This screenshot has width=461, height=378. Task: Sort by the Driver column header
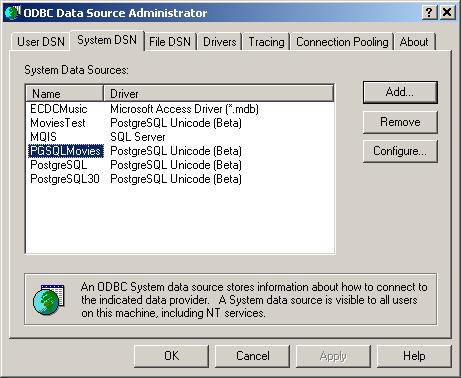(219, 94)
